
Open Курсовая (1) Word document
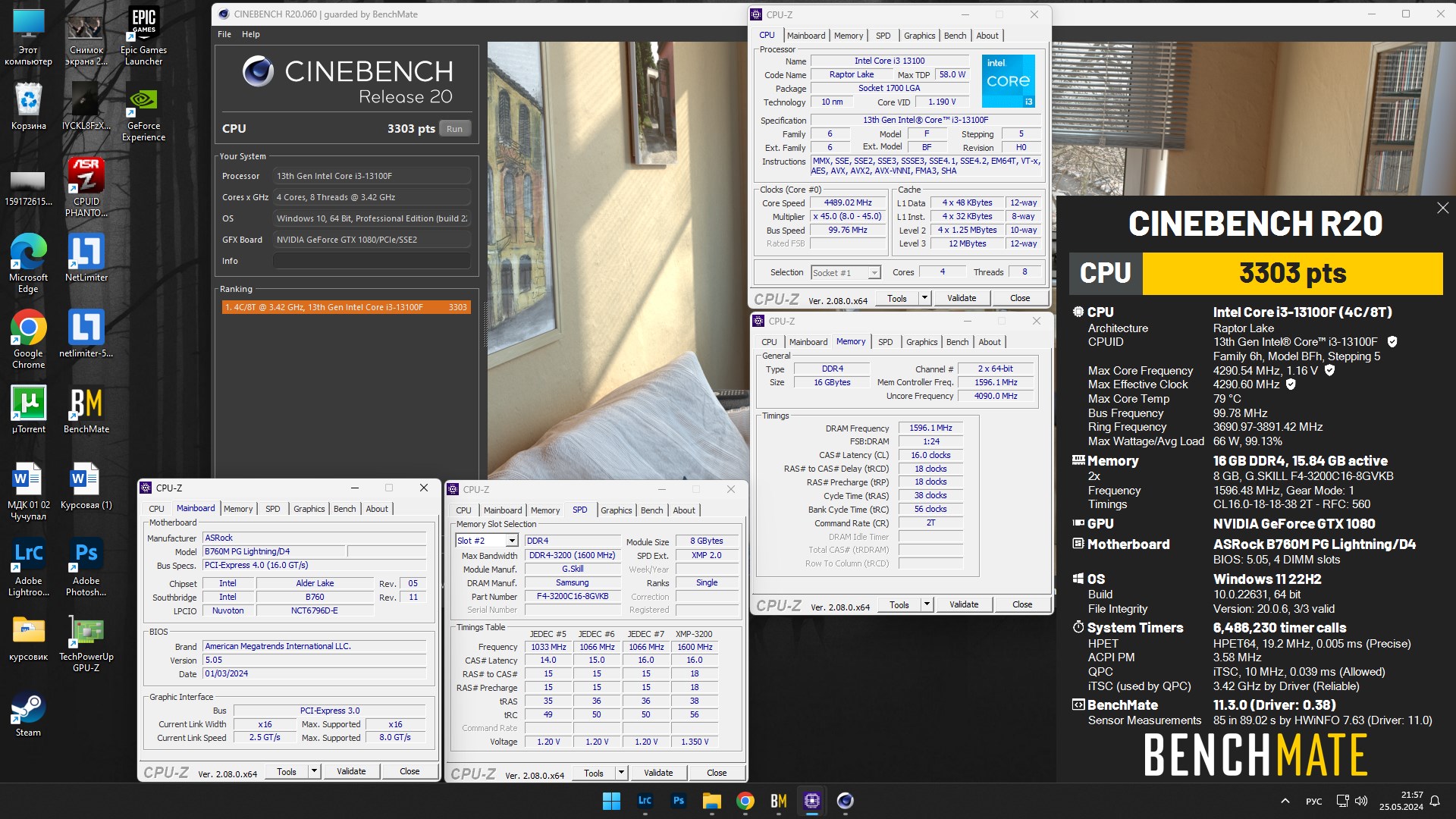(x=86, y=485)
